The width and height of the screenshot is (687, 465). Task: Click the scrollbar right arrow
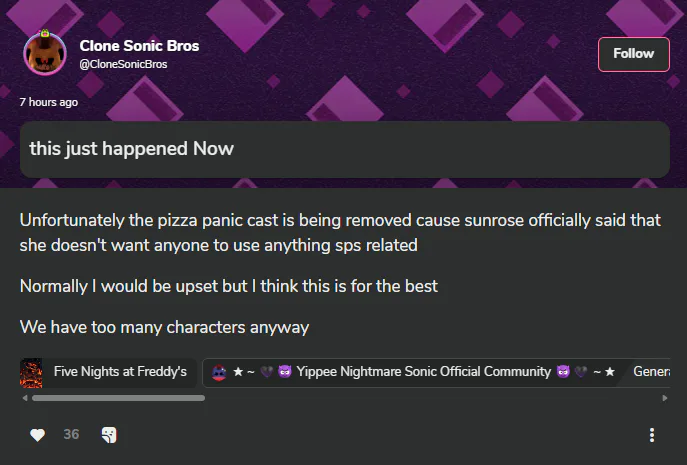tap(665, 398)
